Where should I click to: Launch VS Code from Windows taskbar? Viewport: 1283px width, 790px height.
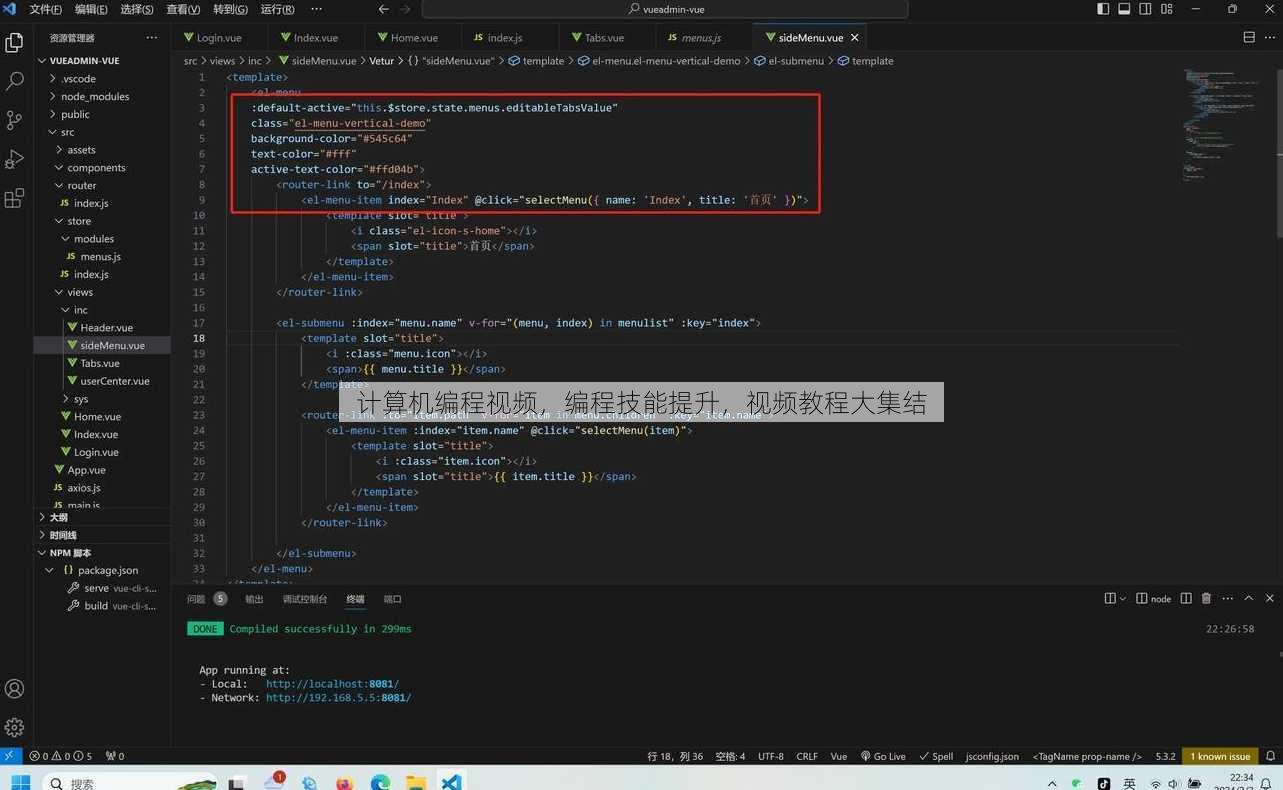coord(451,782)
